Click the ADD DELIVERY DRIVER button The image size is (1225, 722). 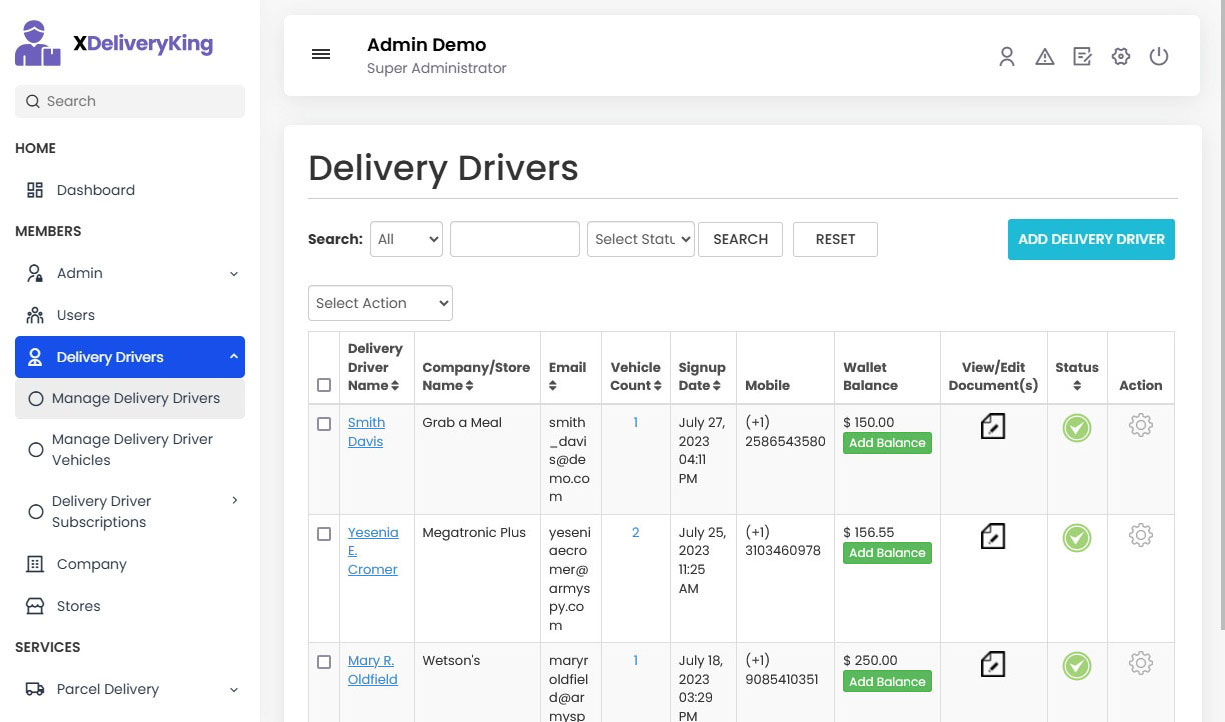point(1091,239)
